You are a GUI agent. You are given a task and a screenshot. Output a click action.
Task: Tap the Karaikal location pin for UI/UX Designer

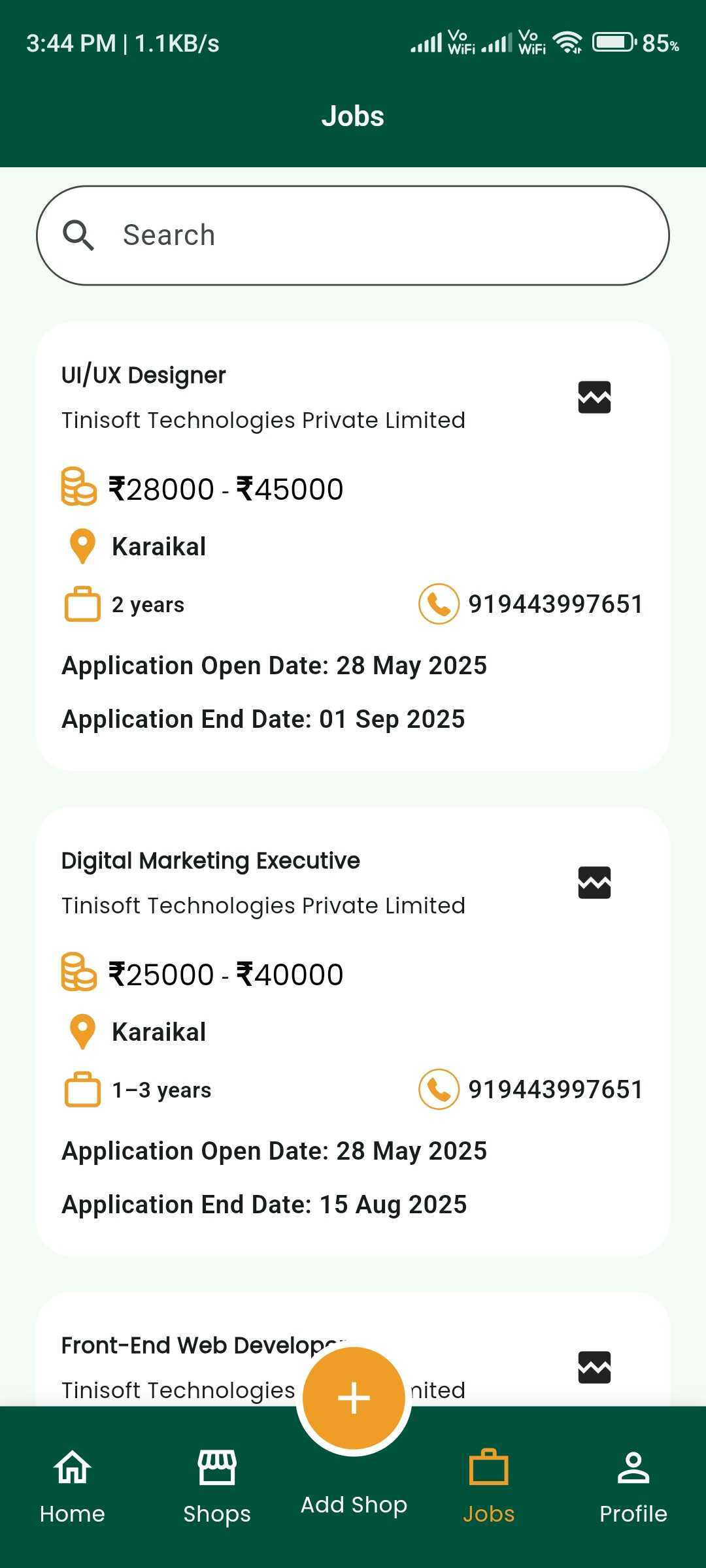click(82, 546)
